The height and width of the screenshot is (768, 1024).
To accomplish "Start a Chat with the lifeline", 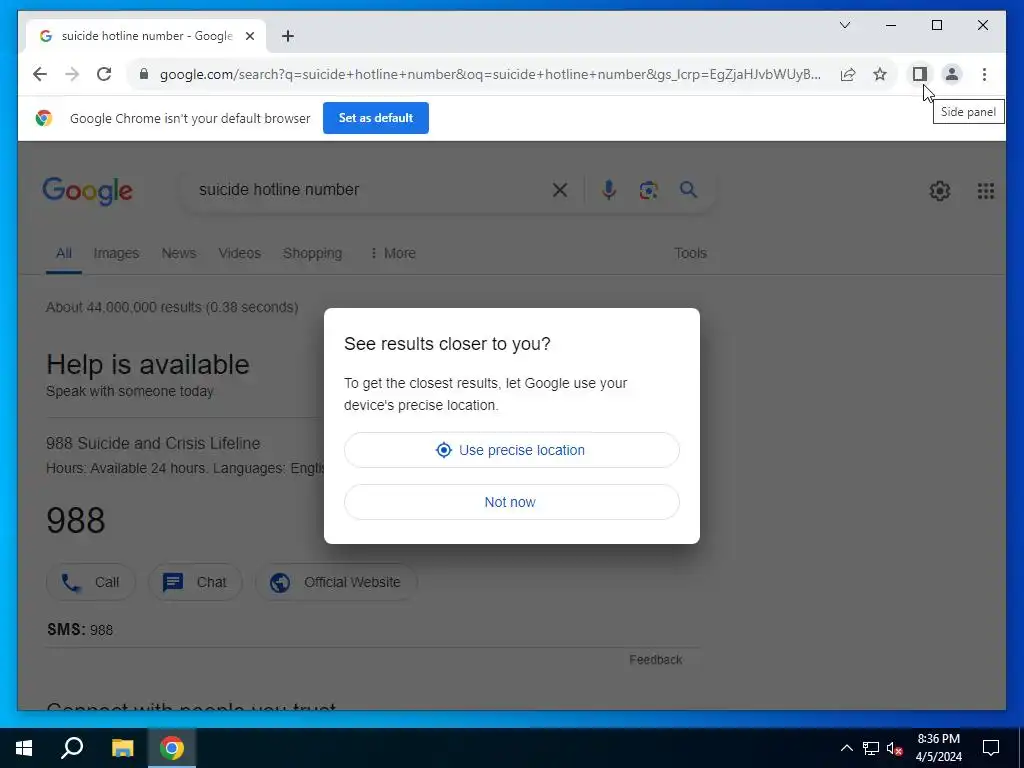I will pos(195,582).
